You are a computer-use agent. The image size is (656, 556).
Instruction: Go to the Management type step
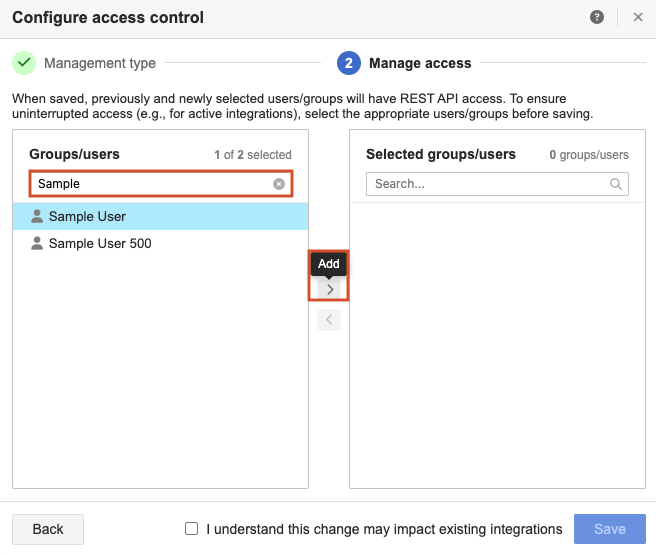point(99,63)
